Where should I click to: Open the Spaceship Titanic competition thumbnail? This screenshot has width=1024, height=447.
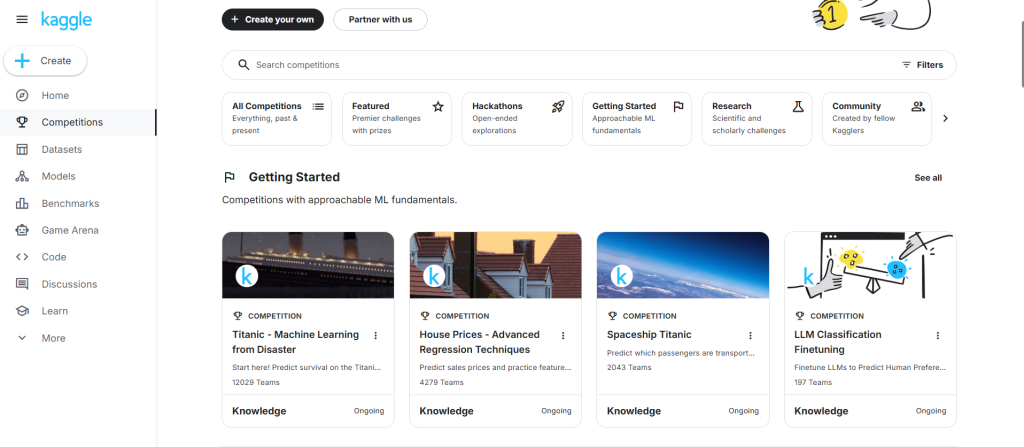(683, 265)
